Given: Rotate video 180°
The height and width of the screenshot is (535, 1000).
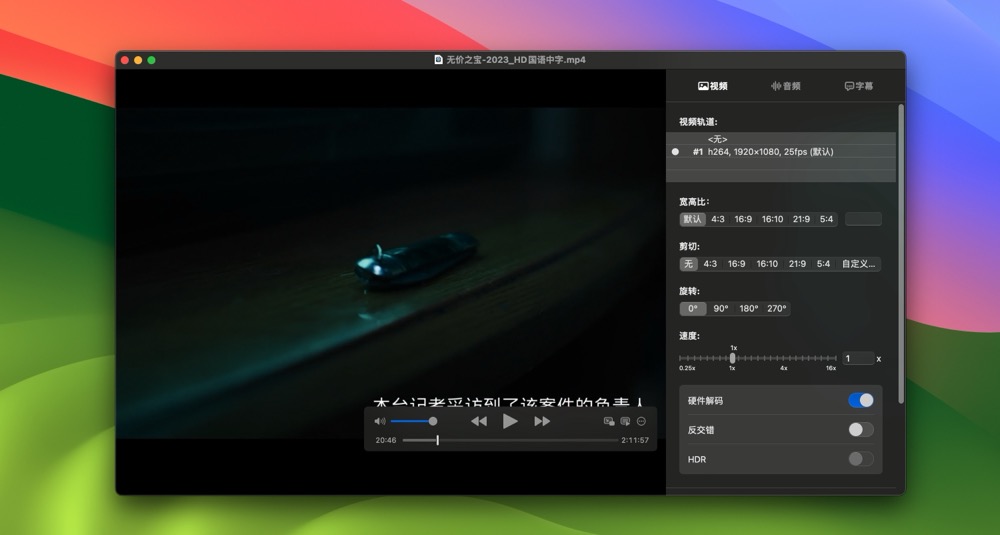Looking at the screenshot, I should (x=749, y=308).
